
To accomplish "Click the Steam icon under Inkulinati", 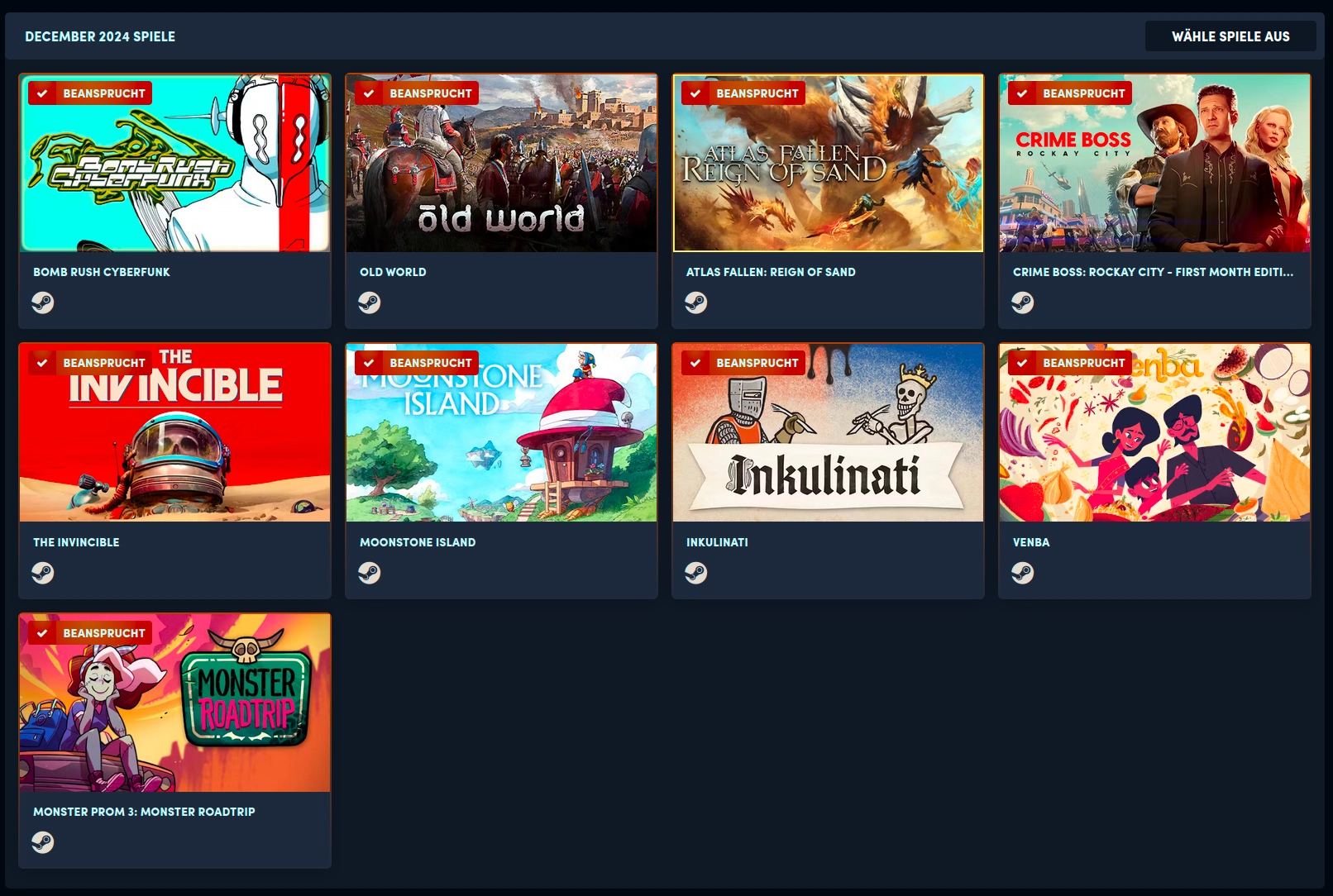I will 696,573.
